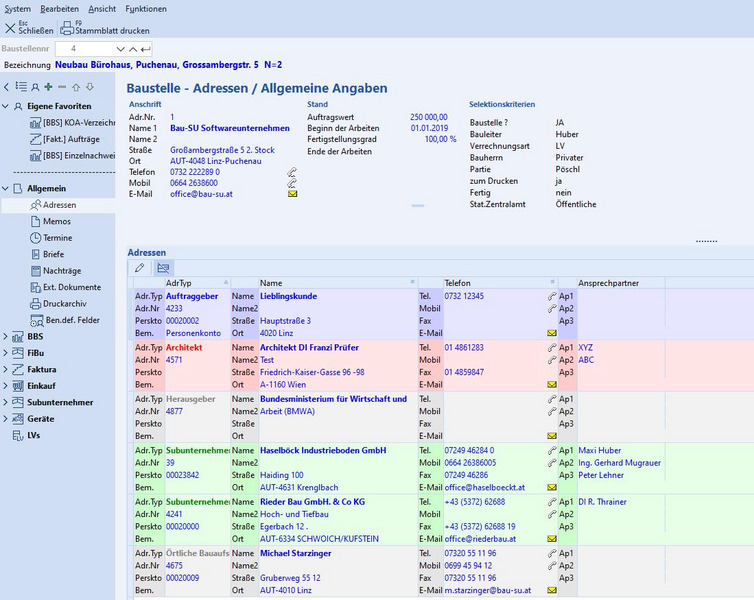The height and width of the screenshot is (600, 754).
Task: Click the tree list view icon in sidebar toolbar
Action: coord(21,87)
